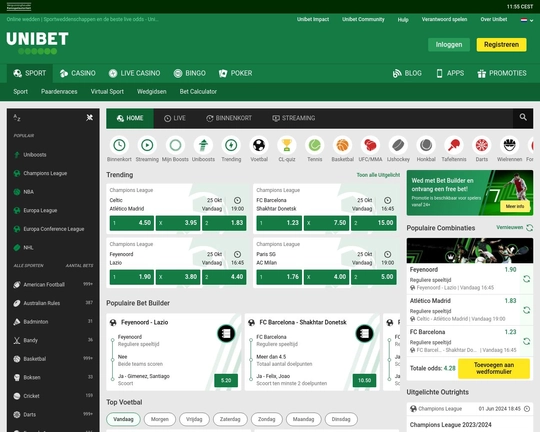The height and width of the screenshot is (432, 540).
Task: Select the Vrijdag date filter
Action: [x=194, y=419]
